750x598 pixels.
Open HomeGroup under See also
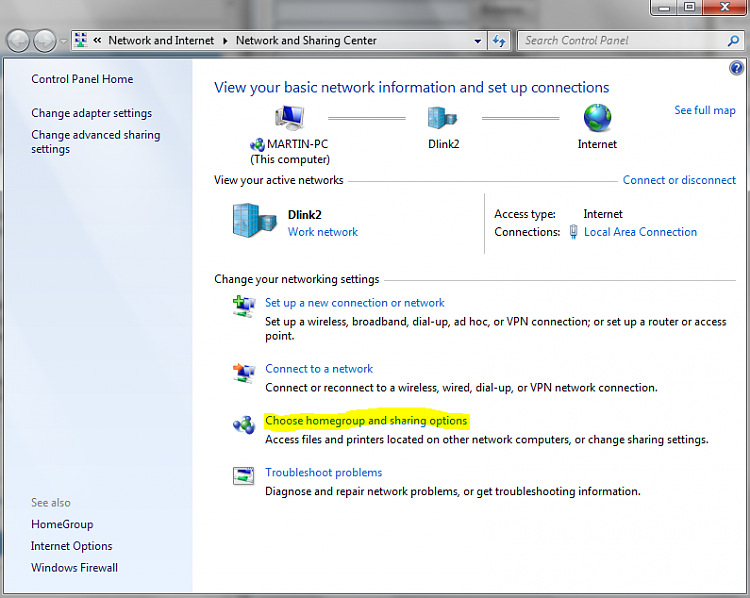point(62,524)
